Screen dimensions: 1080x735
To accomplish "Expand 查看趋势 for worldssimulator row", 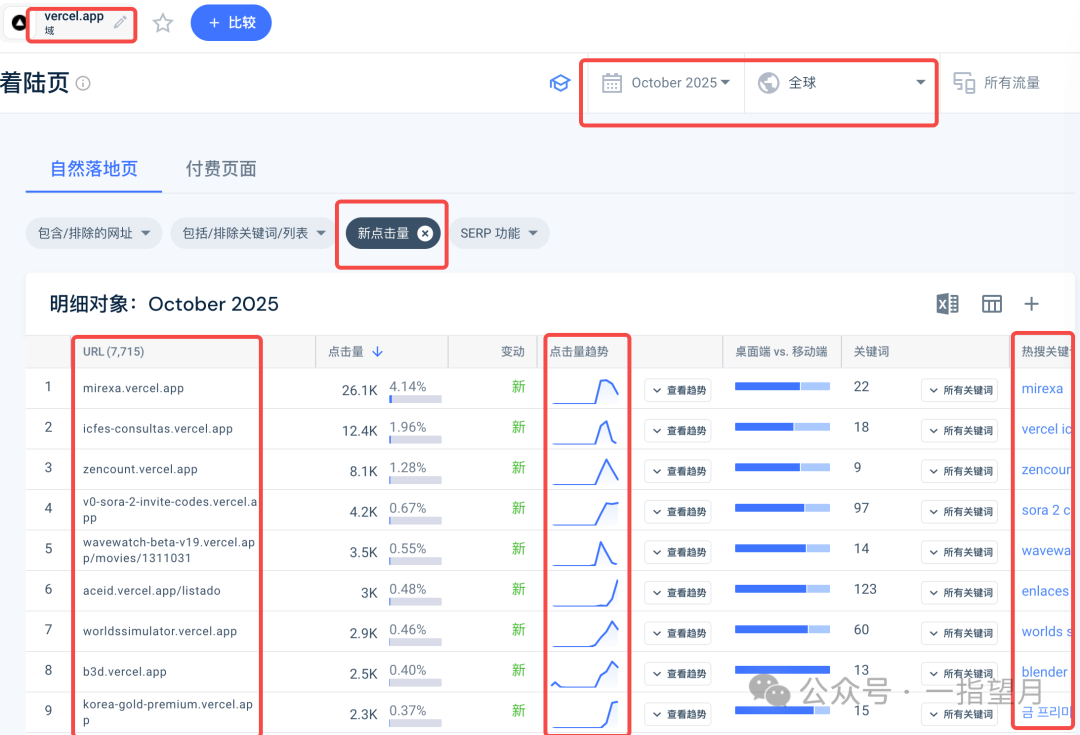I will pyautogui.click(x=678, y=634).
